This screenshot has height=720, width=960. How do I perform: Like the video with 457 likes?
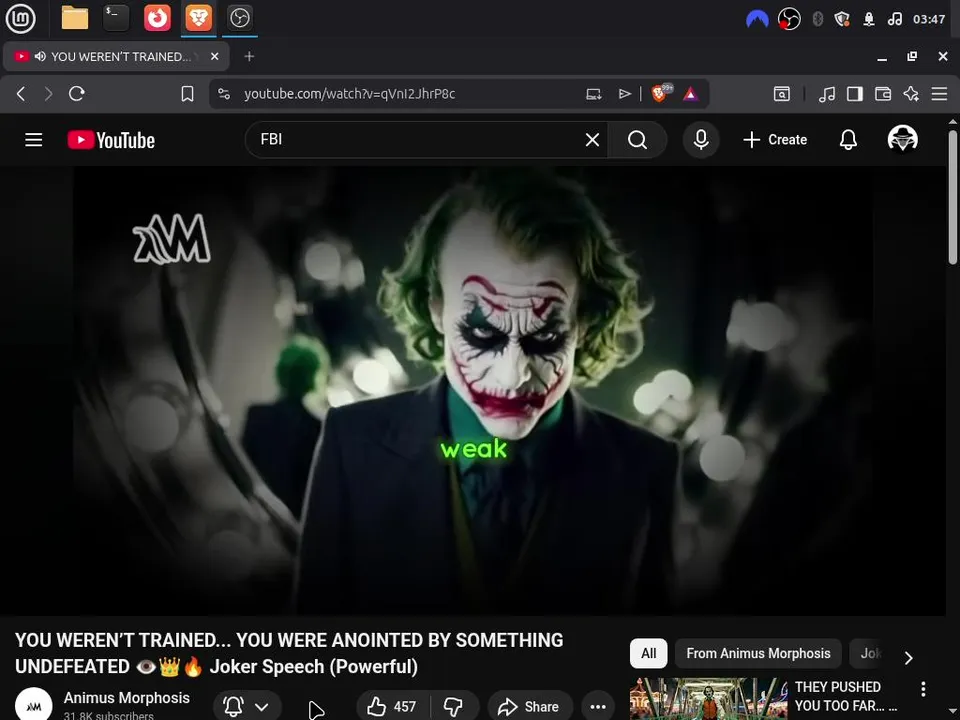[x=392, y=707]
